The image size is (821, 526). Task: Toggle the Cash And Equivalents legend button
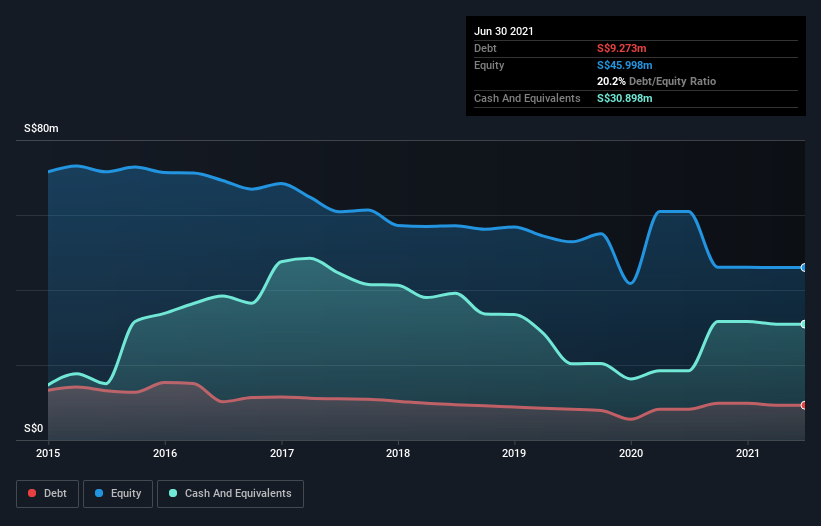[230, 494]
